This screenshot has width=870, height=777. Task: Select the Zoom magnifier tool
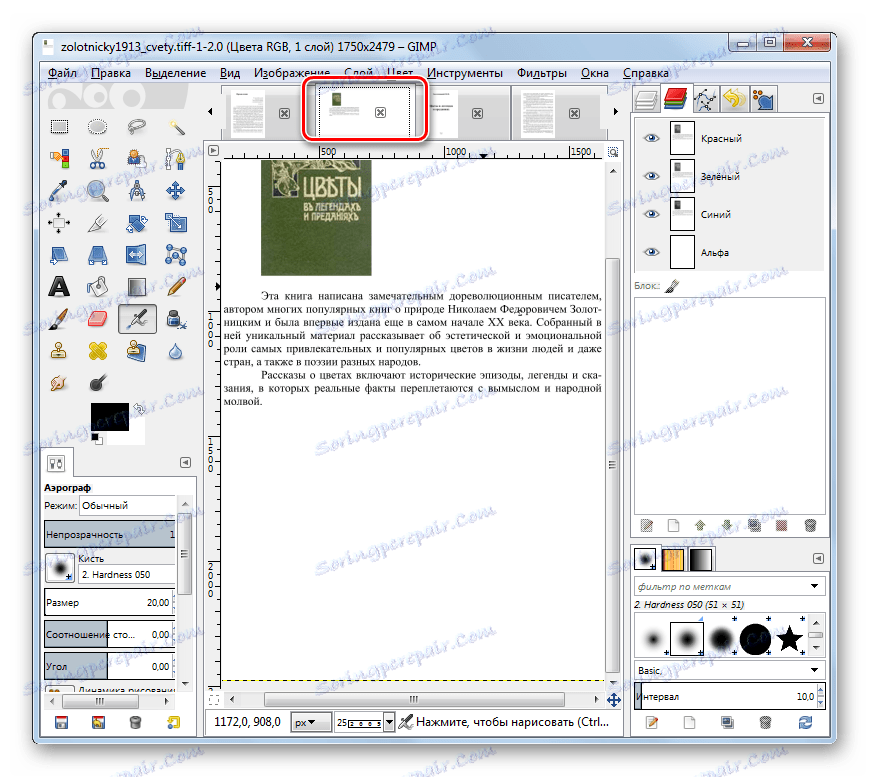(x=98, y=191)
